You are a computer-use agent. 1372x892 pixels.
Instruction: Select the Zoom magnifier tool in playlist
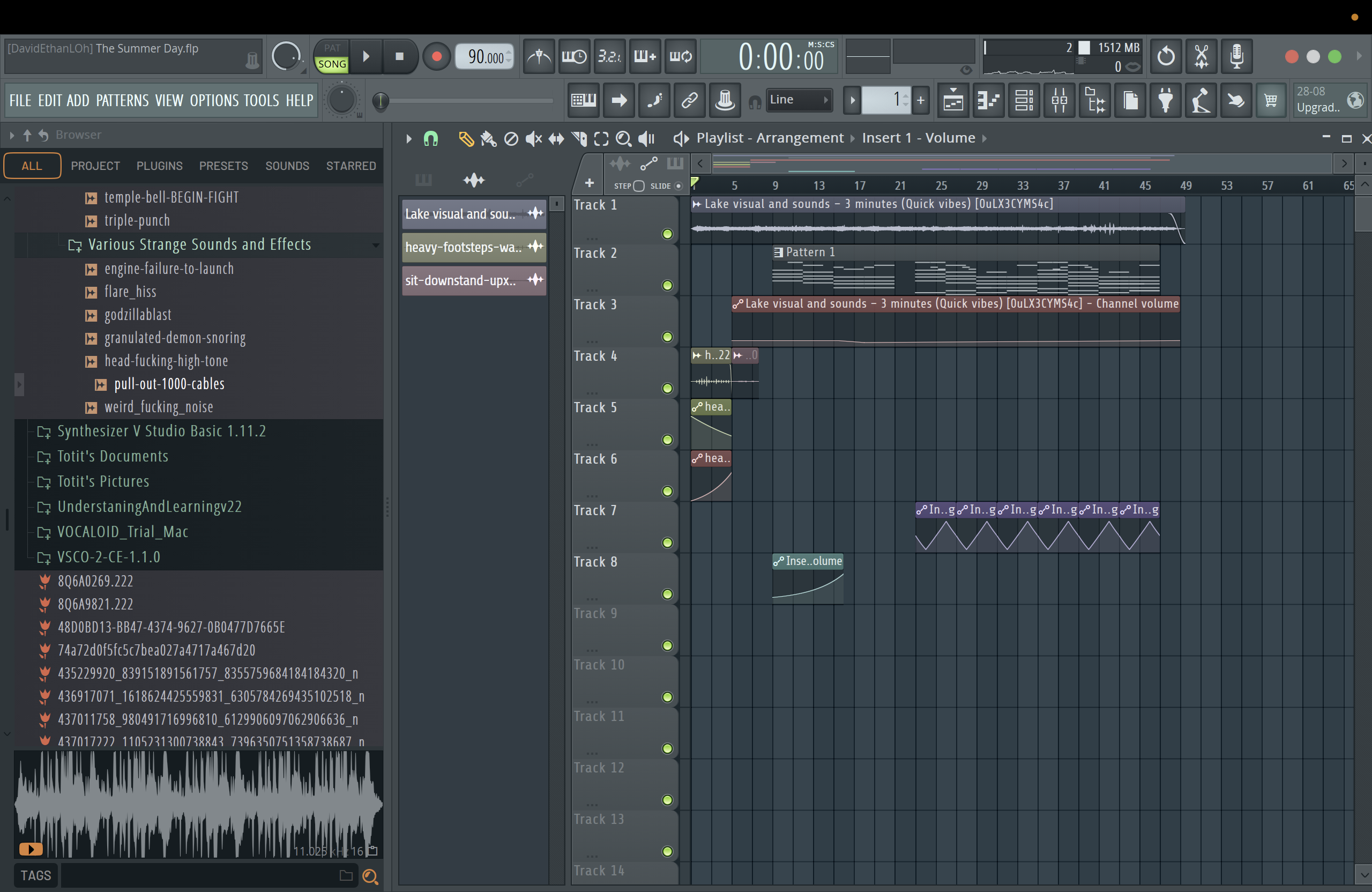tap(623, 138)
